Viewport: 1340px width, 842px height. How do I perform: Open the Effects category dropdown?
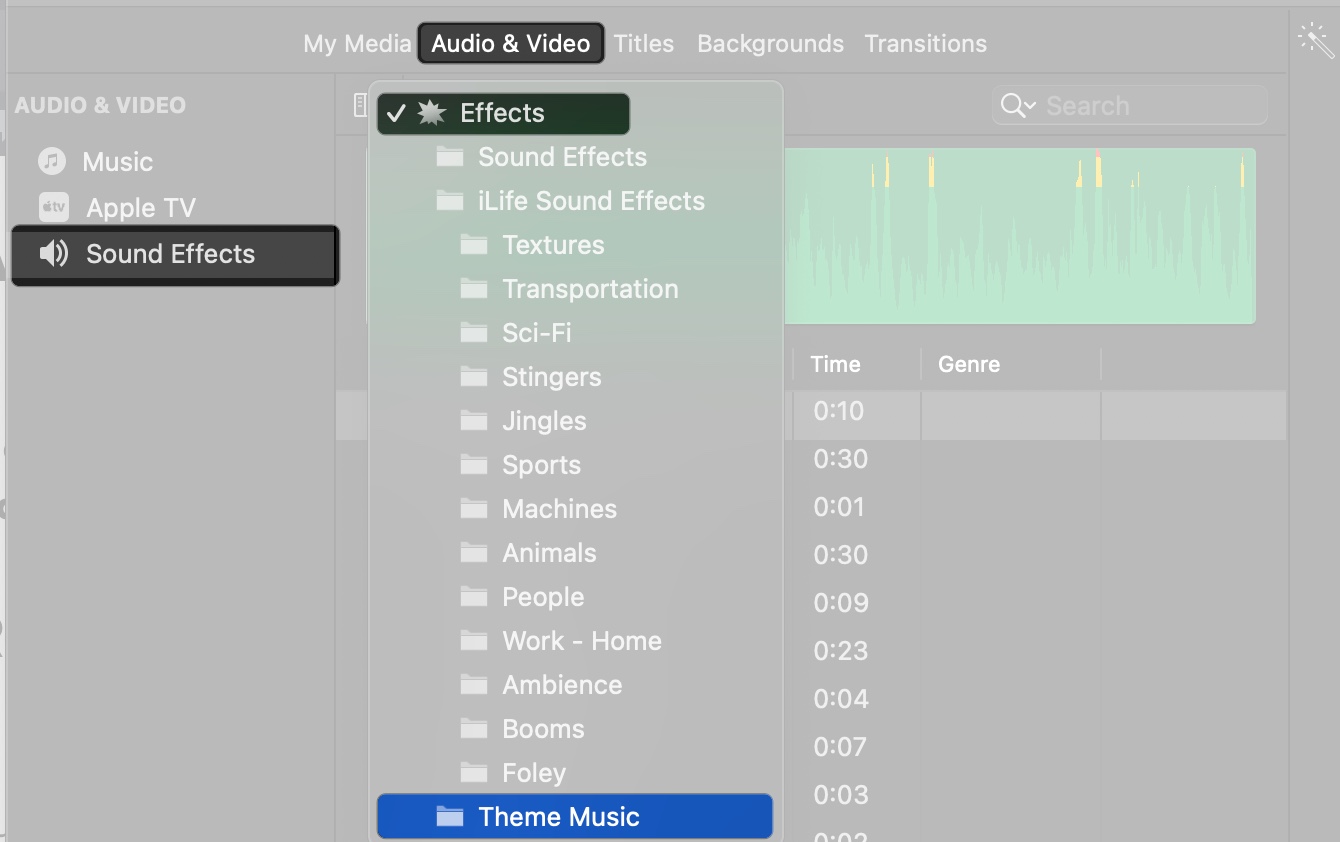[503, 113]
